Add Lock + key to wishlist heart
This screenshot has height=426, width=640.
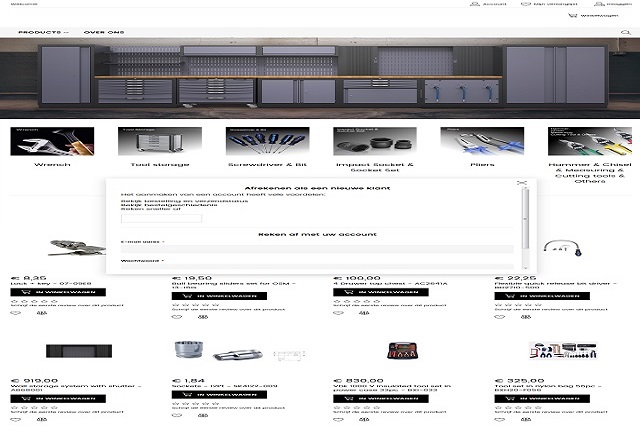(16, 312)
